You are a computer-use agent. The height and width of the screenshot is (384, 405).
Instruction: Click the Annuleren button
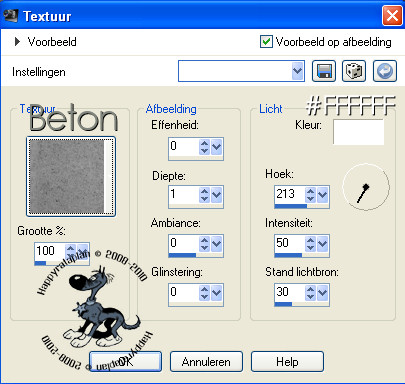pos(206,362)
